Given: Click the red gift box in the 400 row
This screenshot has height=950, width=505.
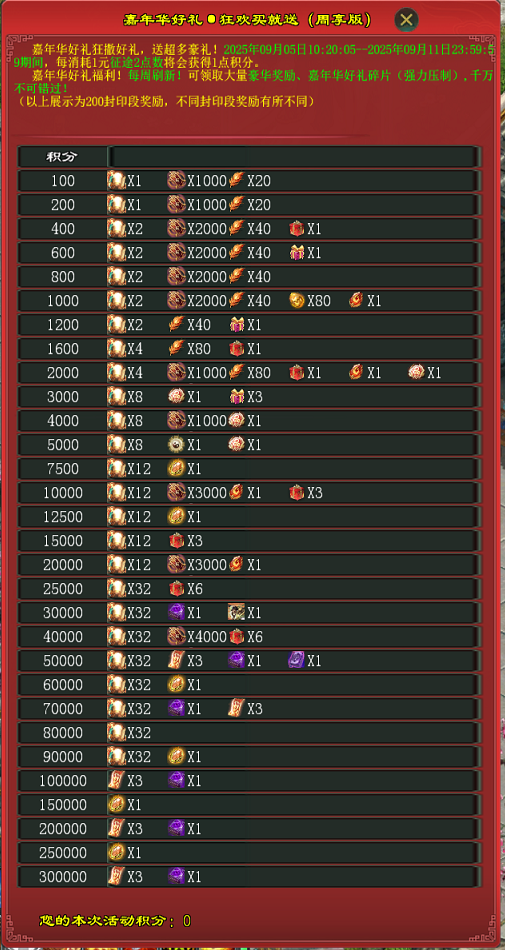Looking at the screenshot, I should pos(296,228).
